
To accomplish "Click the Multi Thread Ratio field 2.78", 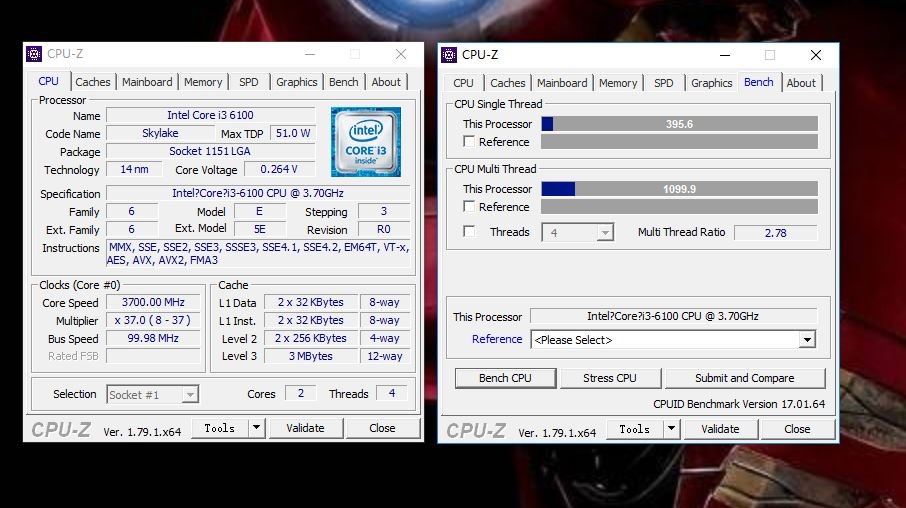I will tap(775, 233).
